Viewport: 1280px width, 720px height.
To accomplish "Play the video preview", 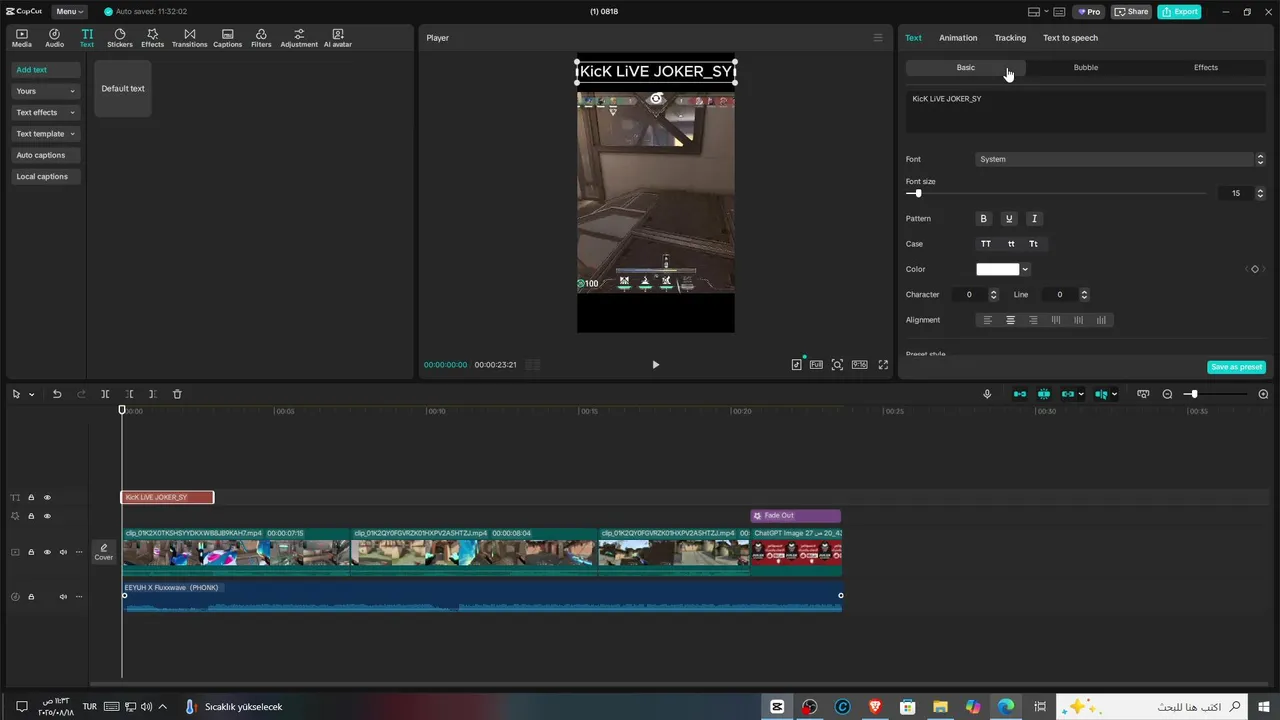I will click(656, 365).
